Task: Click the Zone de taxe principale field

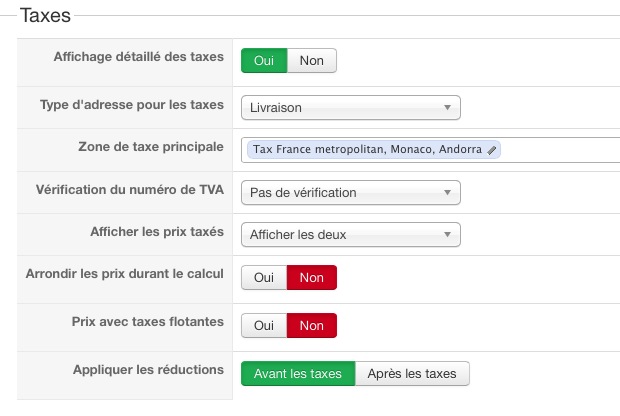Action: 560,150
